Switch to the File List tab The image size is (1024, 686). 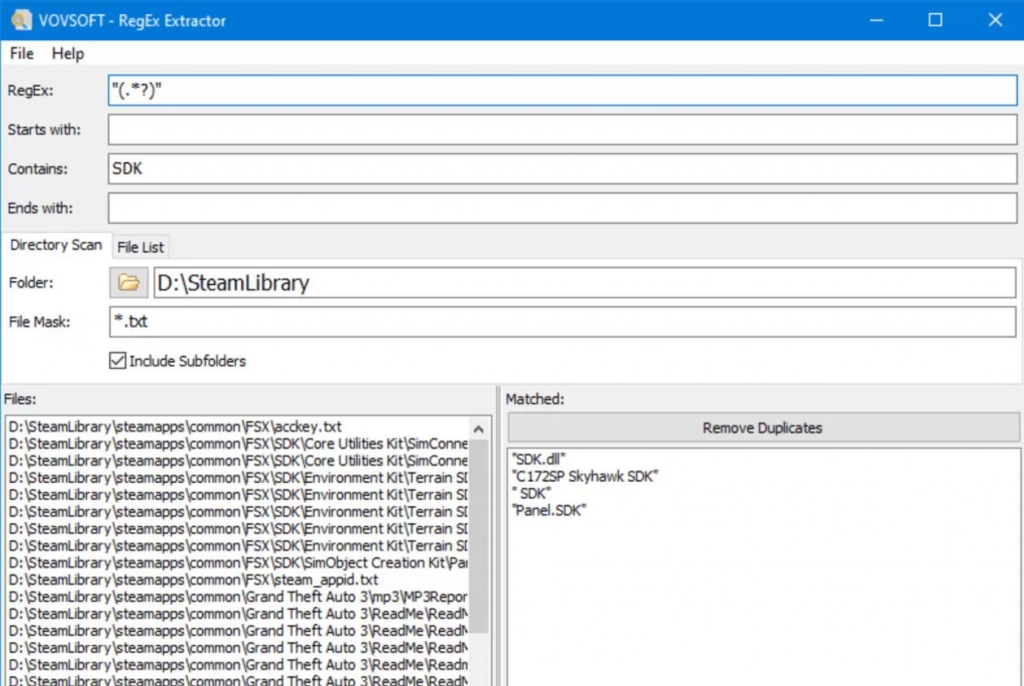click(140, 247)
